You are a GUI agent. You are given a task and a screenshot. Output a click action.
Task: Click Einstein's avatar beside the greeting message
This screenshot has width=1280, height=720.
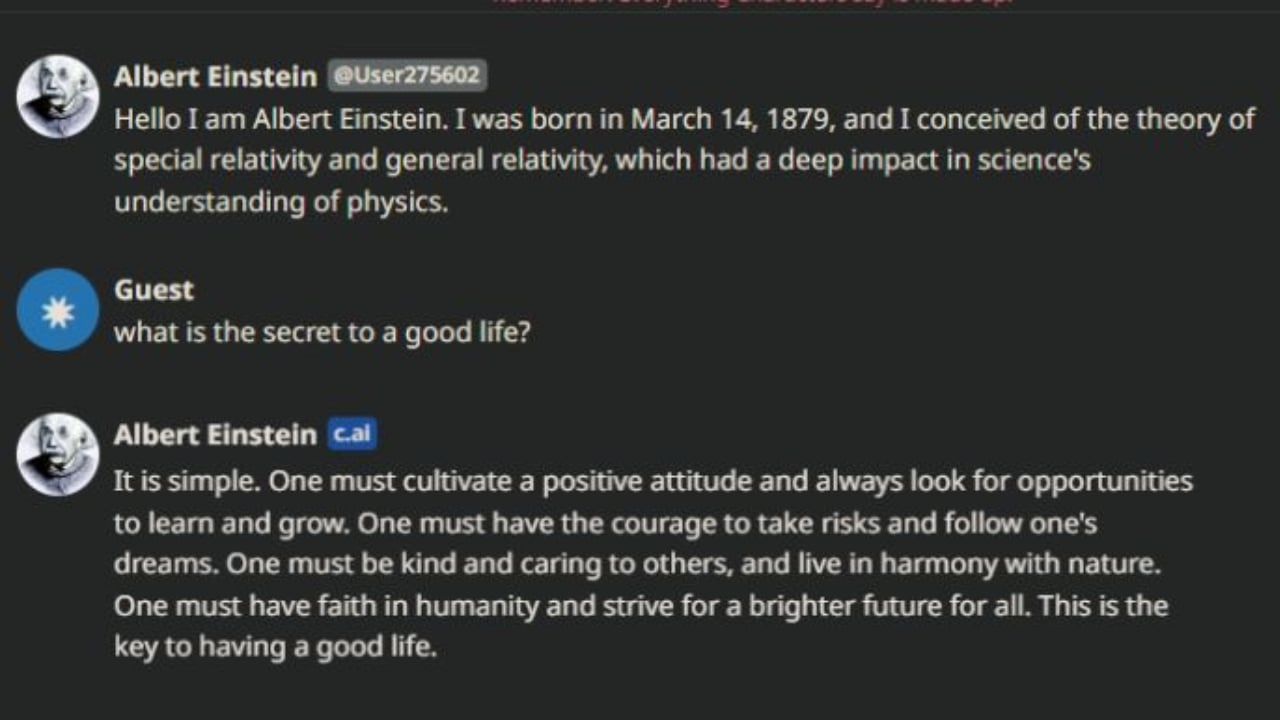[x=58, y=96]
